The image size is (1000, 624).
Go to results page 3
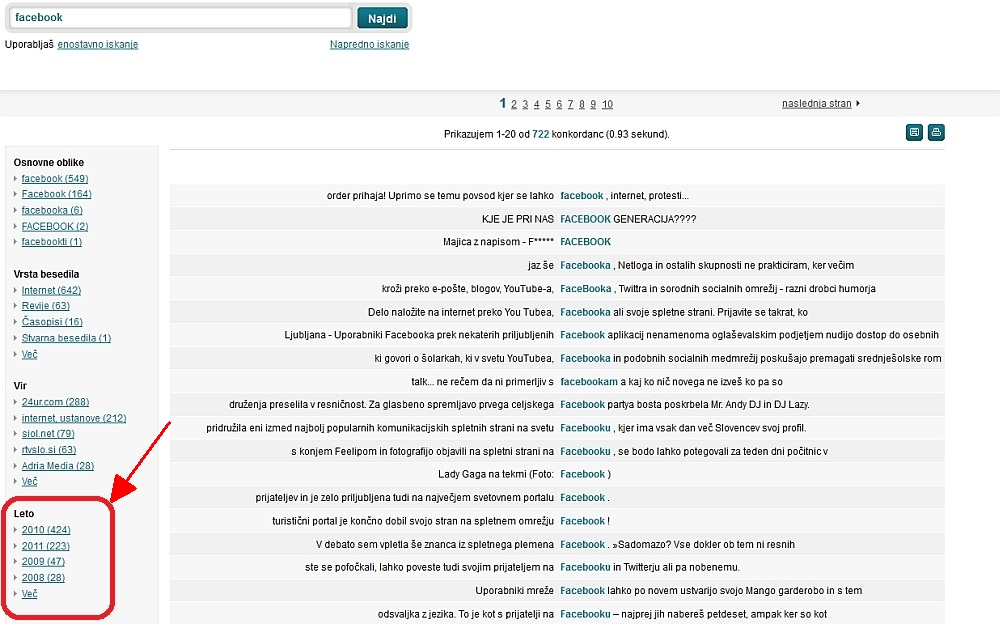pyautogui.click(x=525, y=104)
